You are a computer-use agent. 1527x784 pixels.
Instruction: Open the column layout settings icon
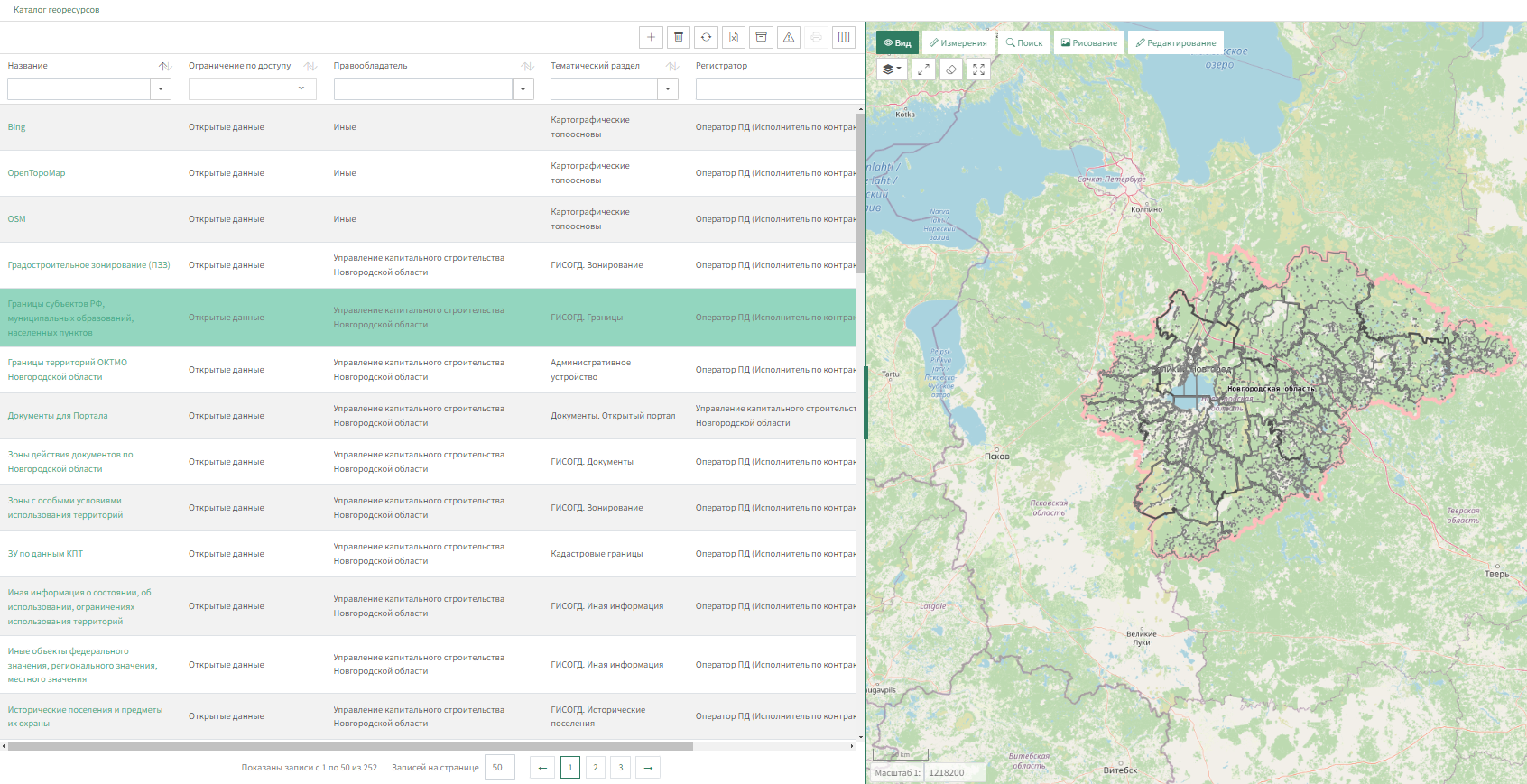pyautogui.click(x=844, y=37)
